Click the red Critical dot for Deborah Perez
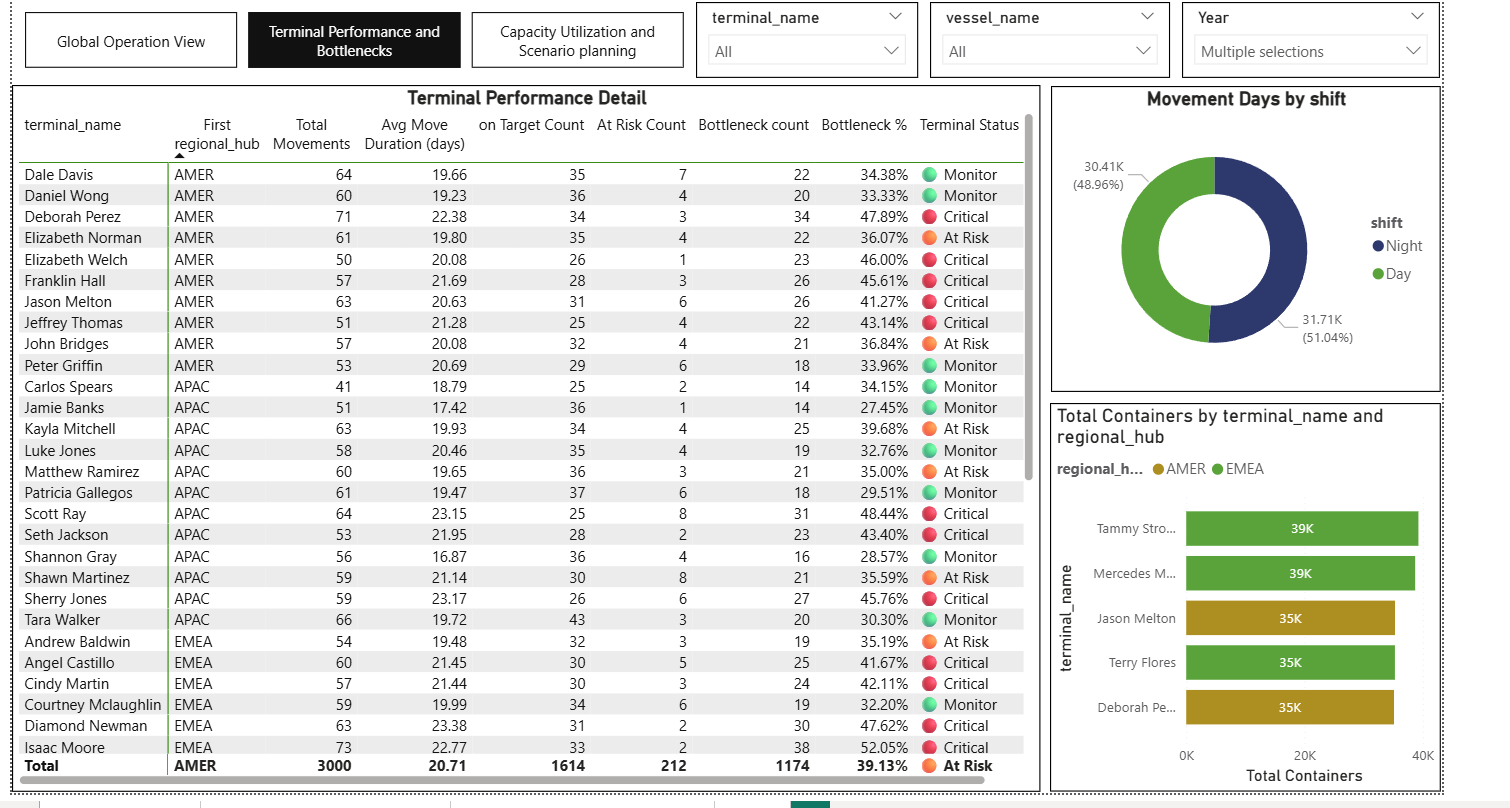 coord(929,217)
